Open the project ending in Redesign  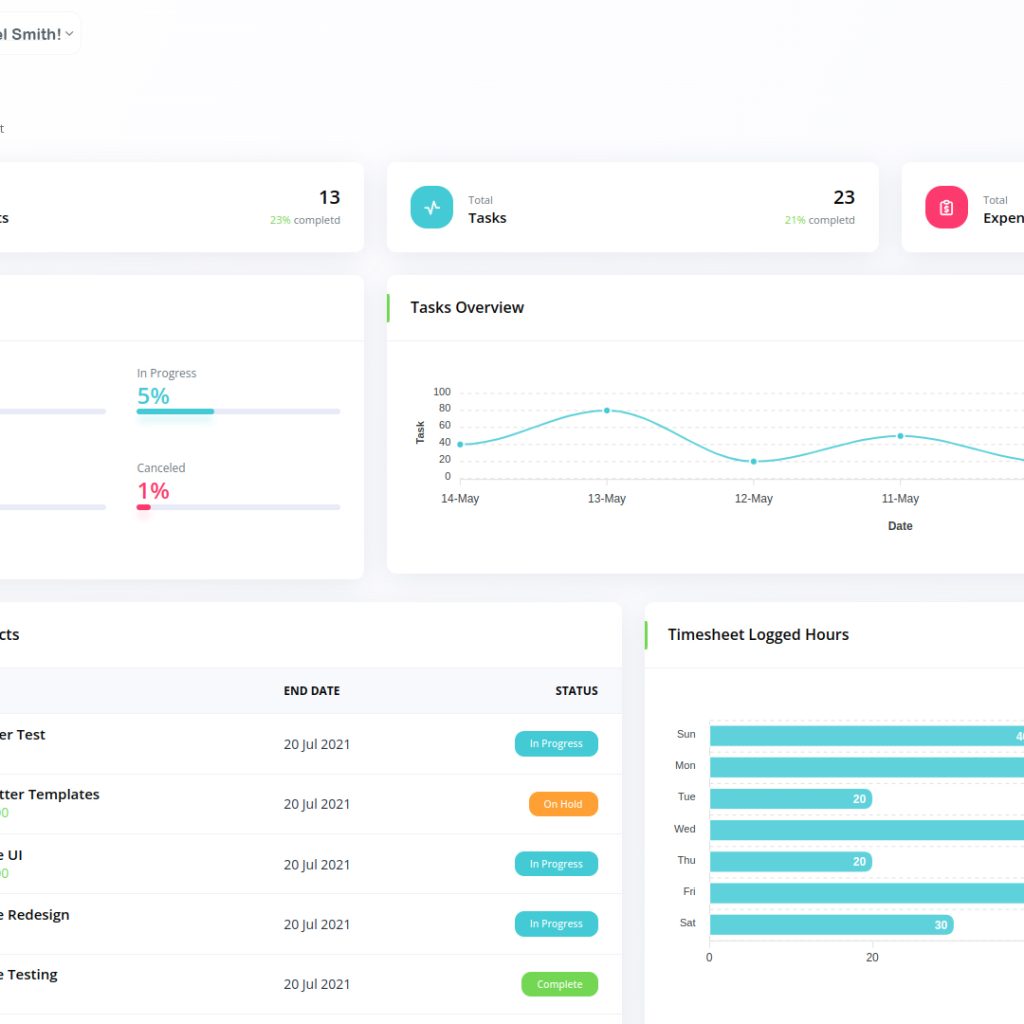[35, 914]
